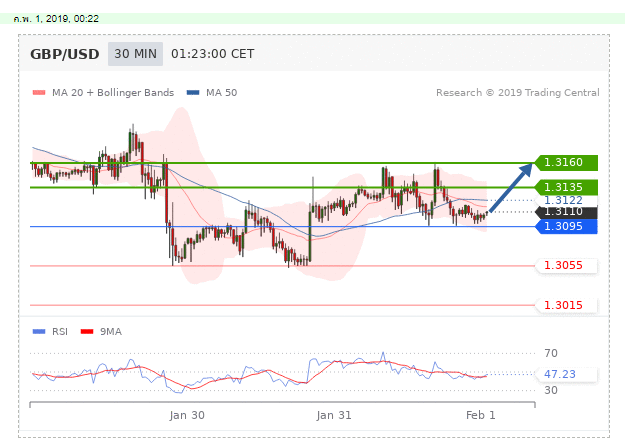625x447 pixels.
Task: Click the MA 50 legend label
Action: 221,93
